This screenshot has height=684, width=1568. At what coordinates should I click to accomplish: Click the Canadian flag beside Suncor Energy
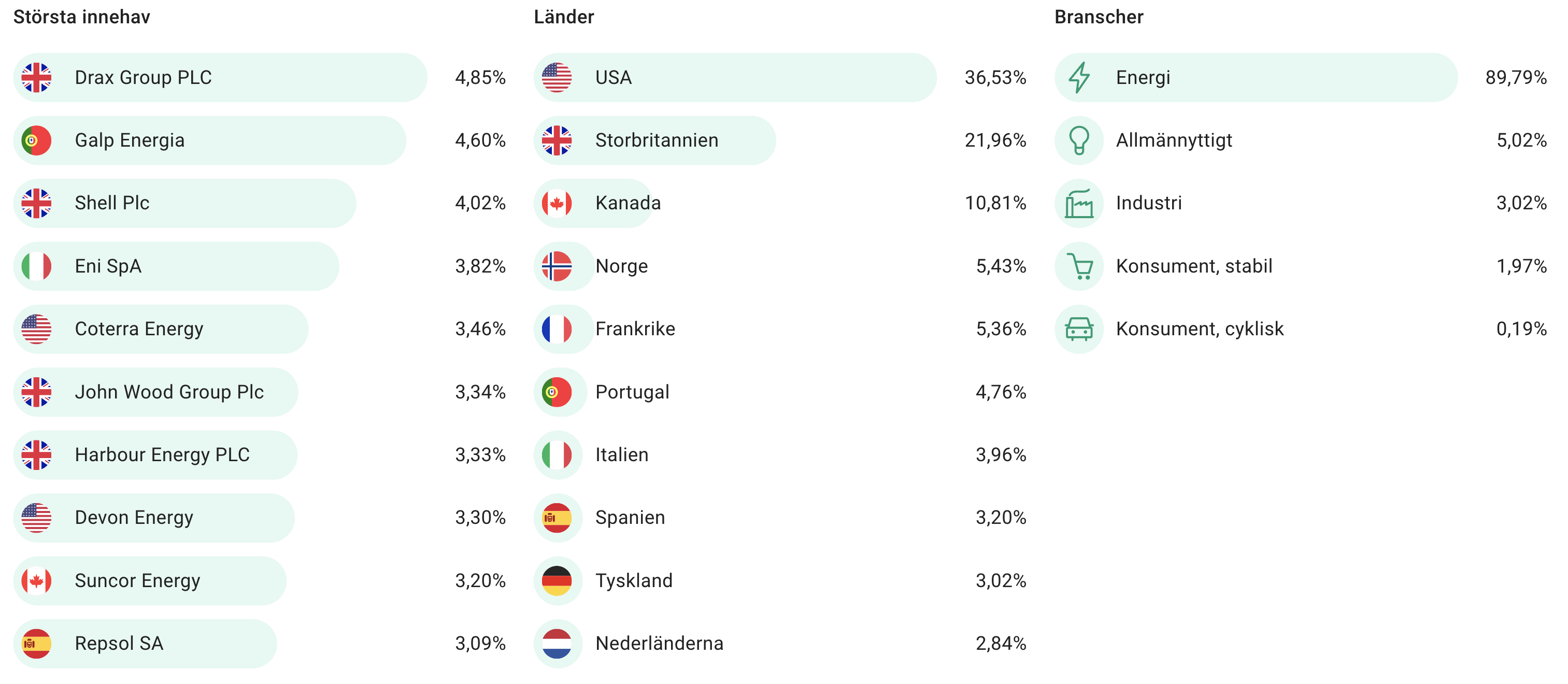coord(36,580)
